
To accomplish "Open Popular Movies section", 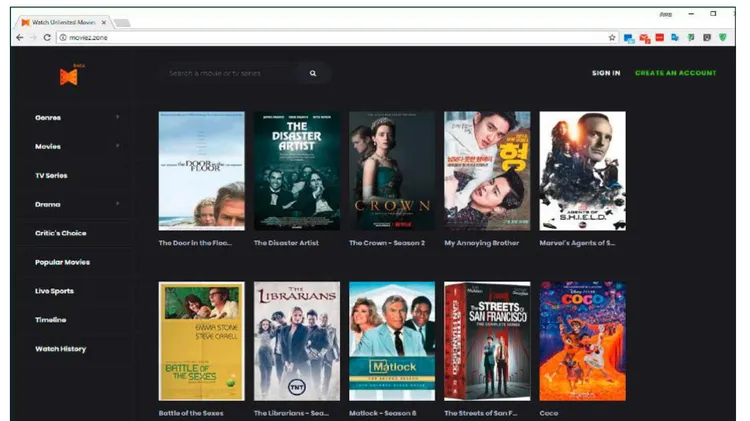I will pos(62,262).
